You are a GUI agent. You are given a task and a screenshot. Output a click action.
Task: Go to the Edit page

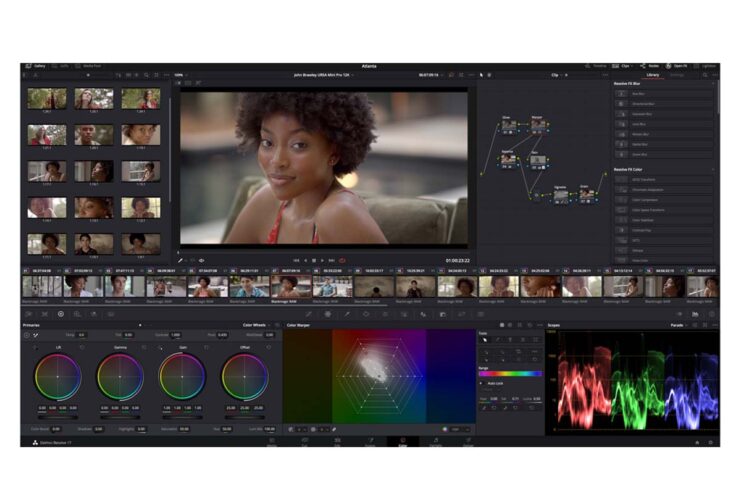(337, 442)
